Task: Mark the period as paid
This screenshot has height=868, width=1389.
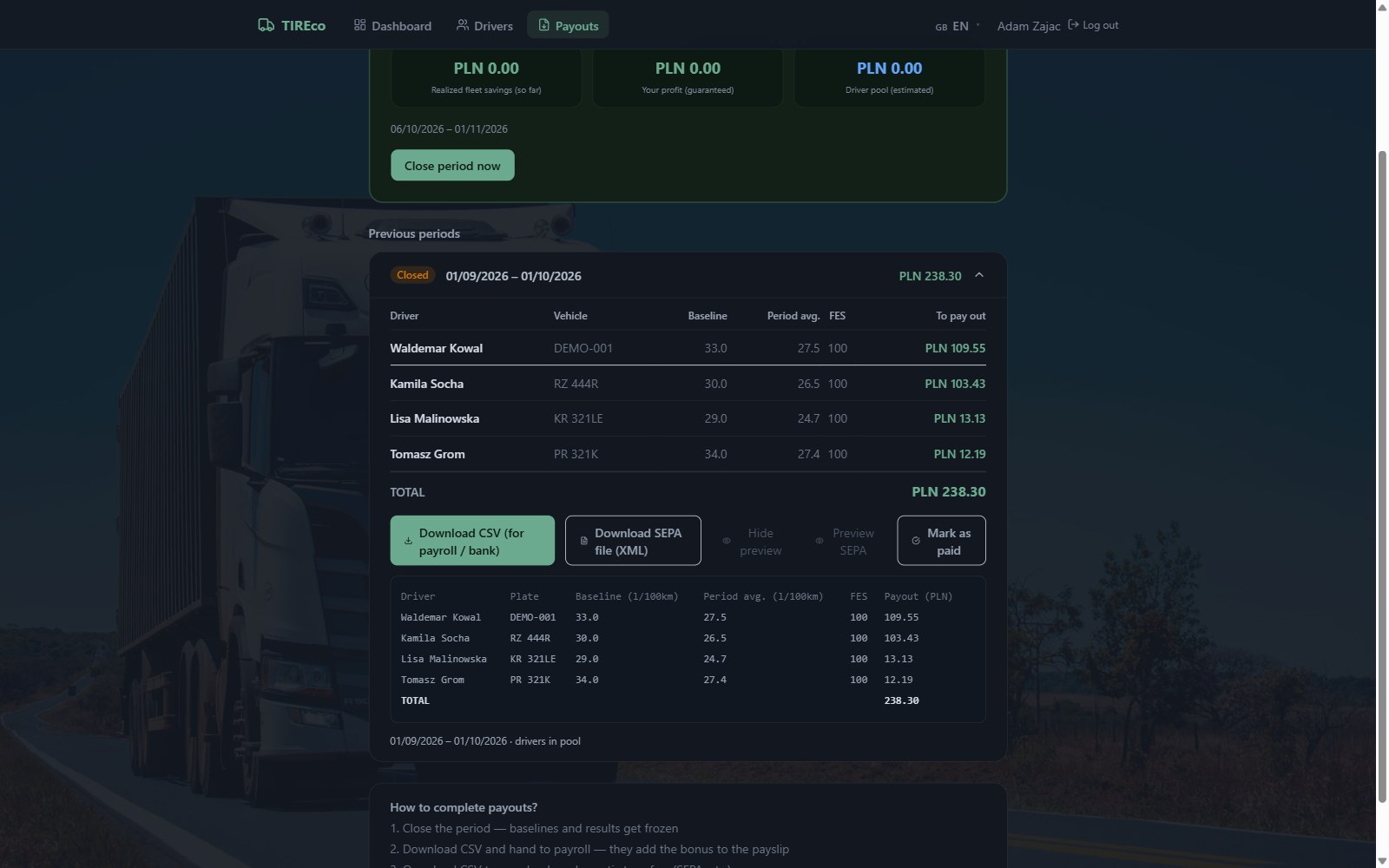Action: click(941, 541)
